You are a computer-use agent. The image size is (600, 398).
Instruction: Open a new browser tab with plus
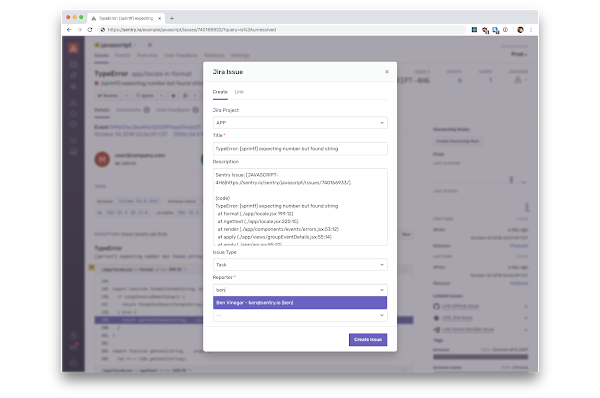pos(172,18)
